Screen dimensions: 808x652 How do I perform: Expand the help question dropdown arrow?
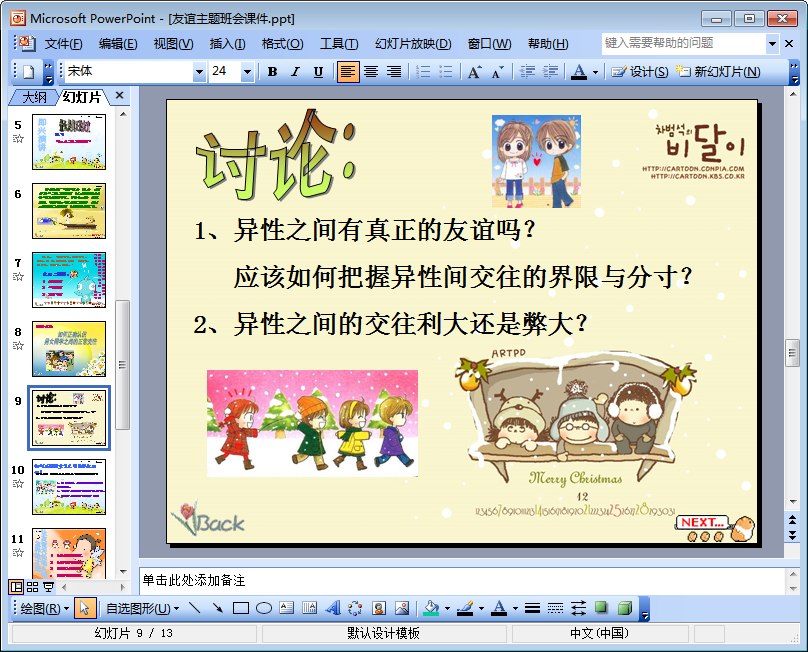coord(772,44)
